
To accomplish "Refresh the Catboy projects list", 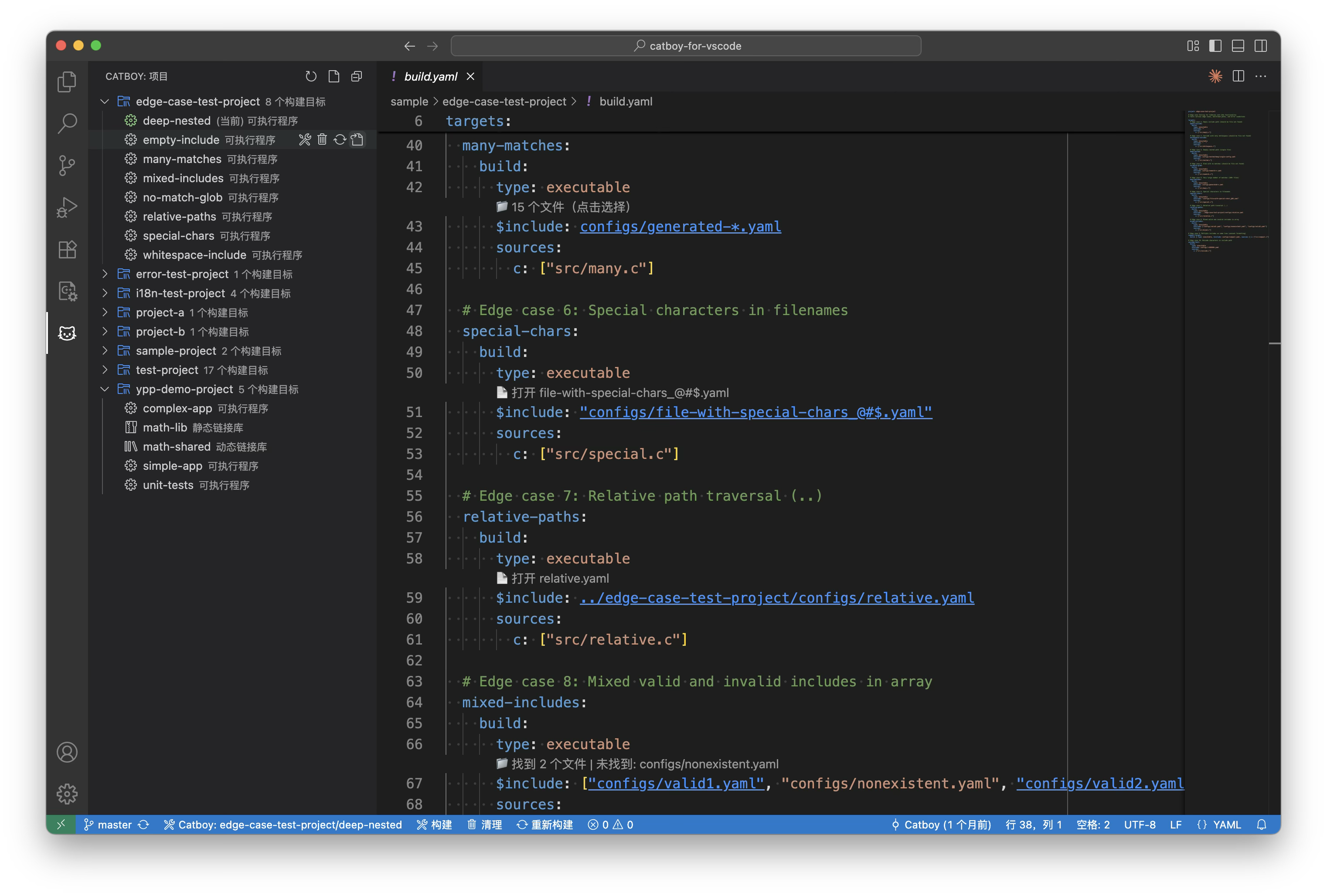I will point(311,76).
